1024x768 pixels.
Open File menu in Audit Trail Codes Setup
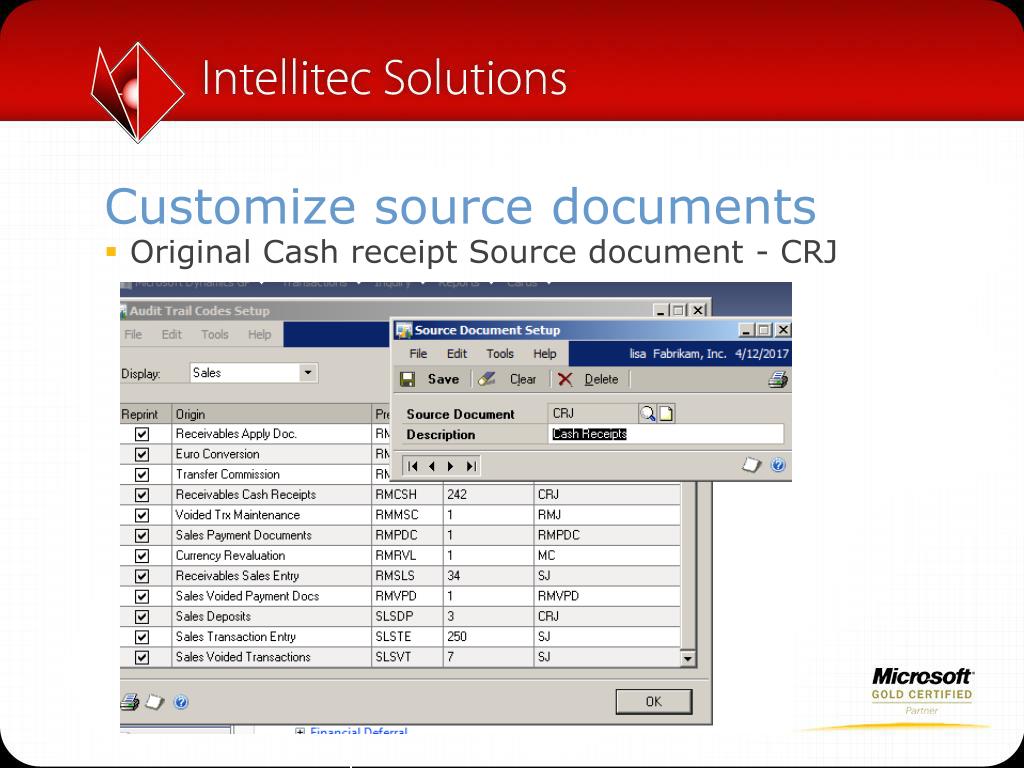click(x=133, y=334)
